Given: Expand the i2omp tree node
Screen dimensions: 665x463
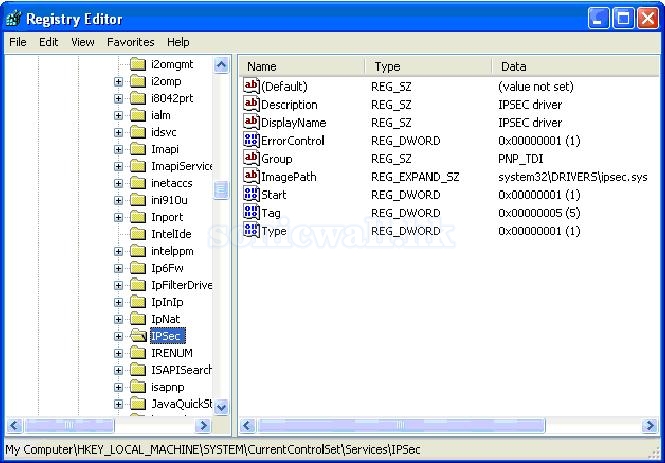Looking at the screenshot, I should pyautogui.click(x=118, y=81).
